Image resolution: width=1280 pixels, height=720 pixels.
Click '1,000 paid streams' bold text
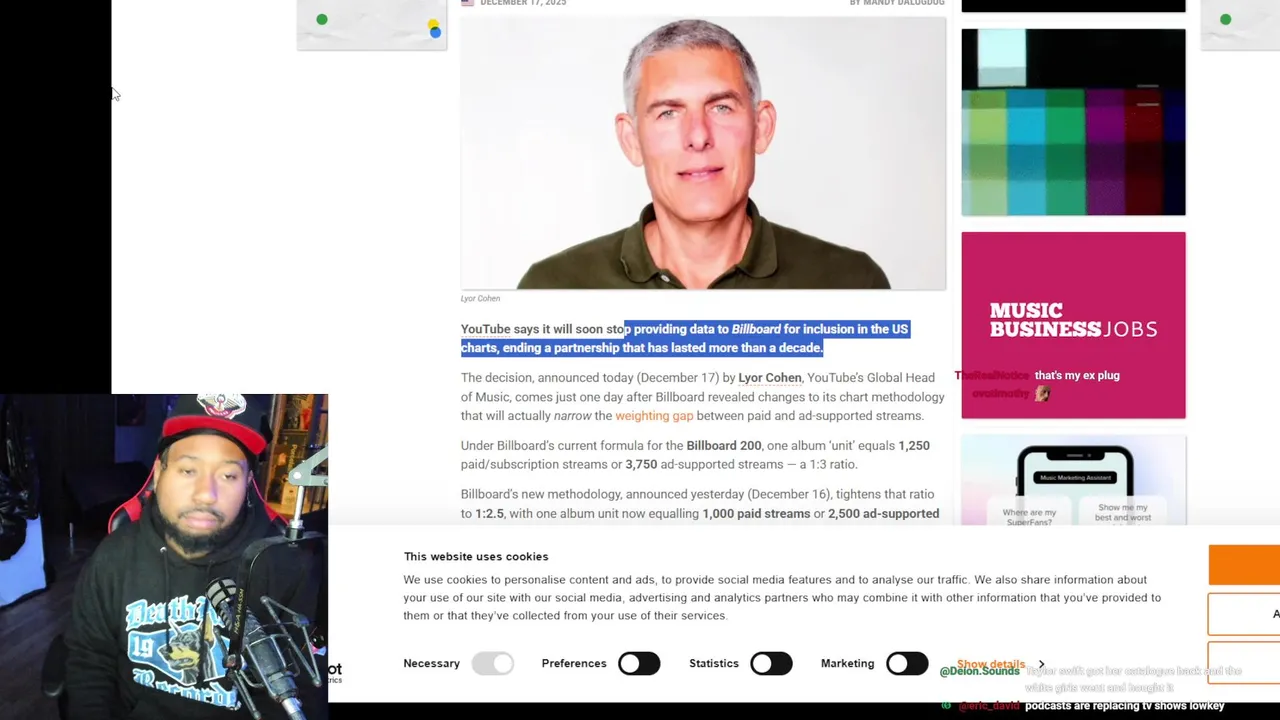[756, 514]
